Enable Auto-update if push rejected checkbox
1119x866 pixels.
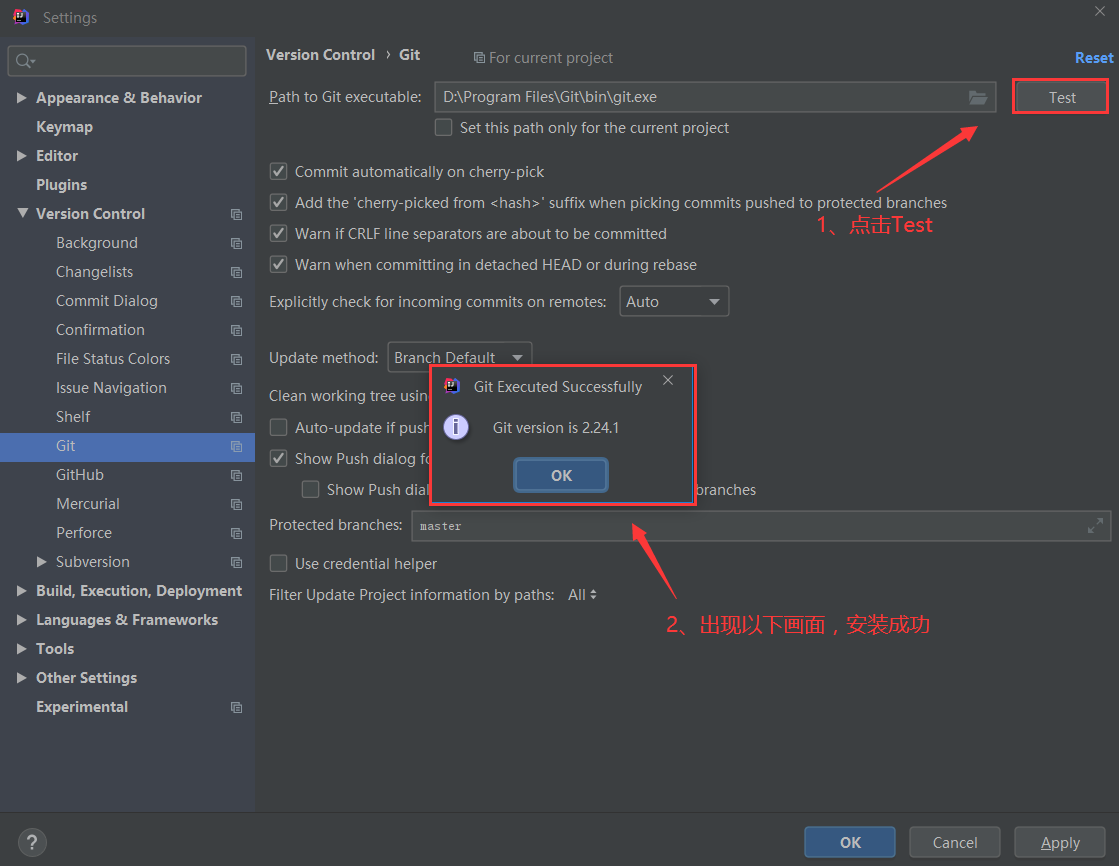[278, 428]
